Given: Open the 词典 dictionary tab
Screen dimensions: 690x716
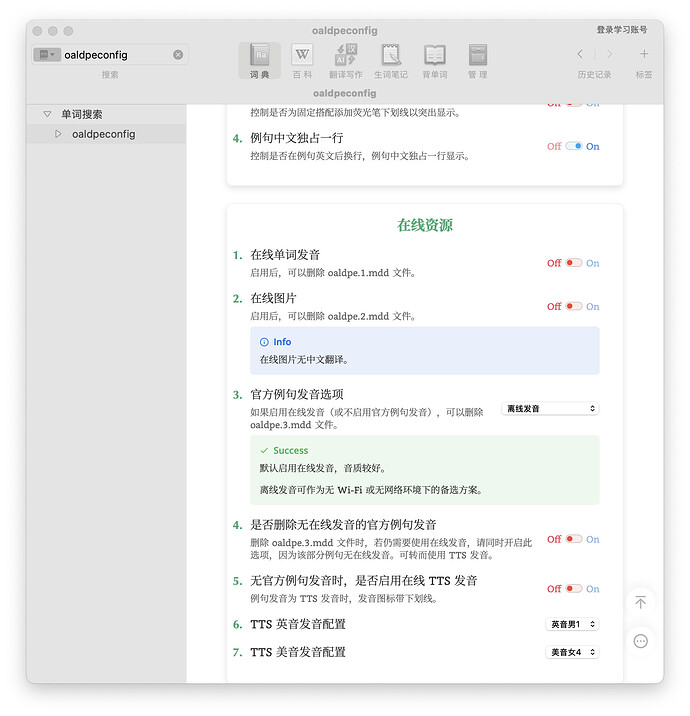Looking at the screenshot, I should [259, 61].
